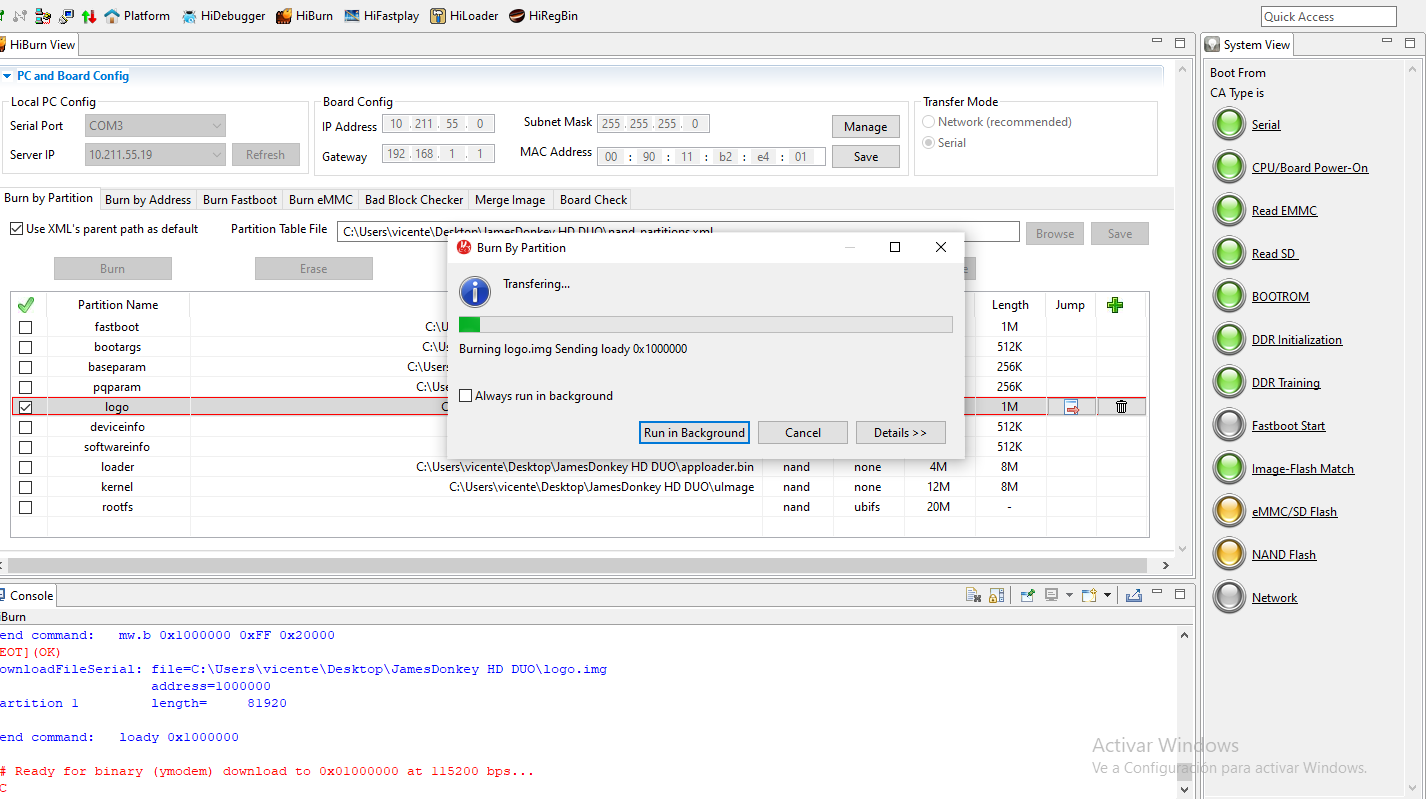The height and width of the screenshot is (799, 1426).
Task: Expand the 'Details >>' section in dialog
Action: tap(900, 432)
